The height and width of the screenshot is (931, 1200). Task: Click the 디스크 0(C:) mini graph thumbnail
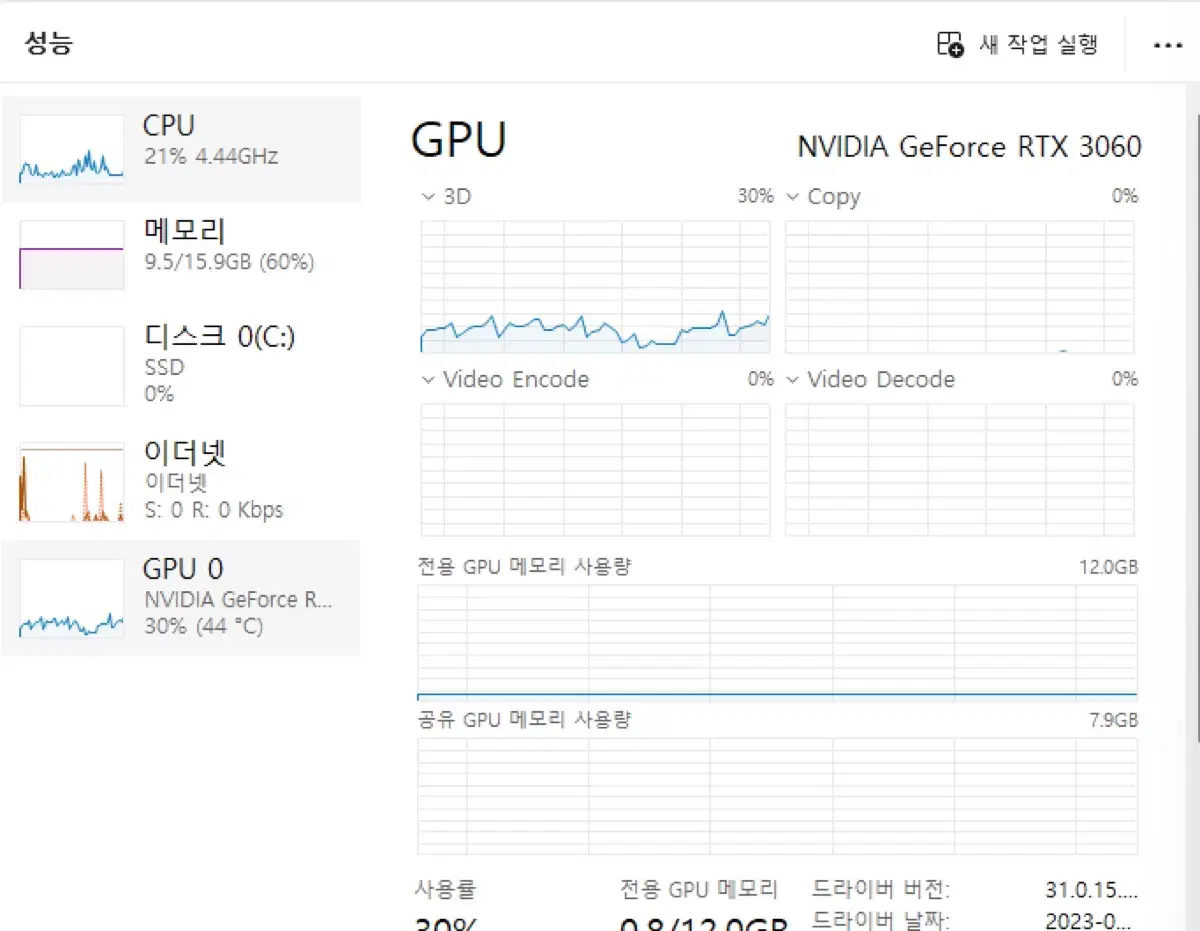coord(72,366)
